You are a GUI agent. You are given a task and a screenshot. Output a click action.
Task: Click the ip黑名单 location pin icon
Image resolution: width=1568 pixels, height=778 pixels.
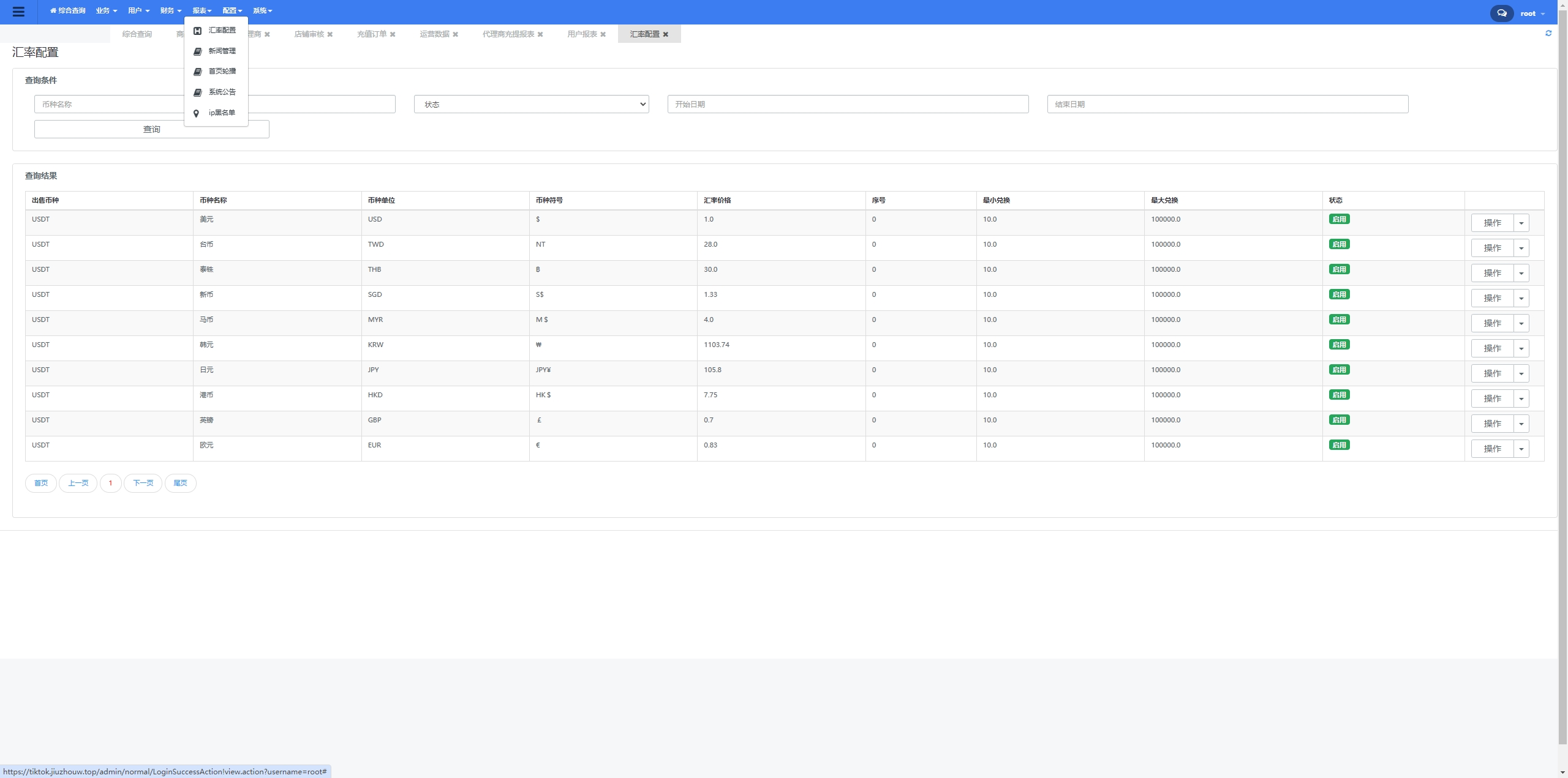[x=197, y=113]
